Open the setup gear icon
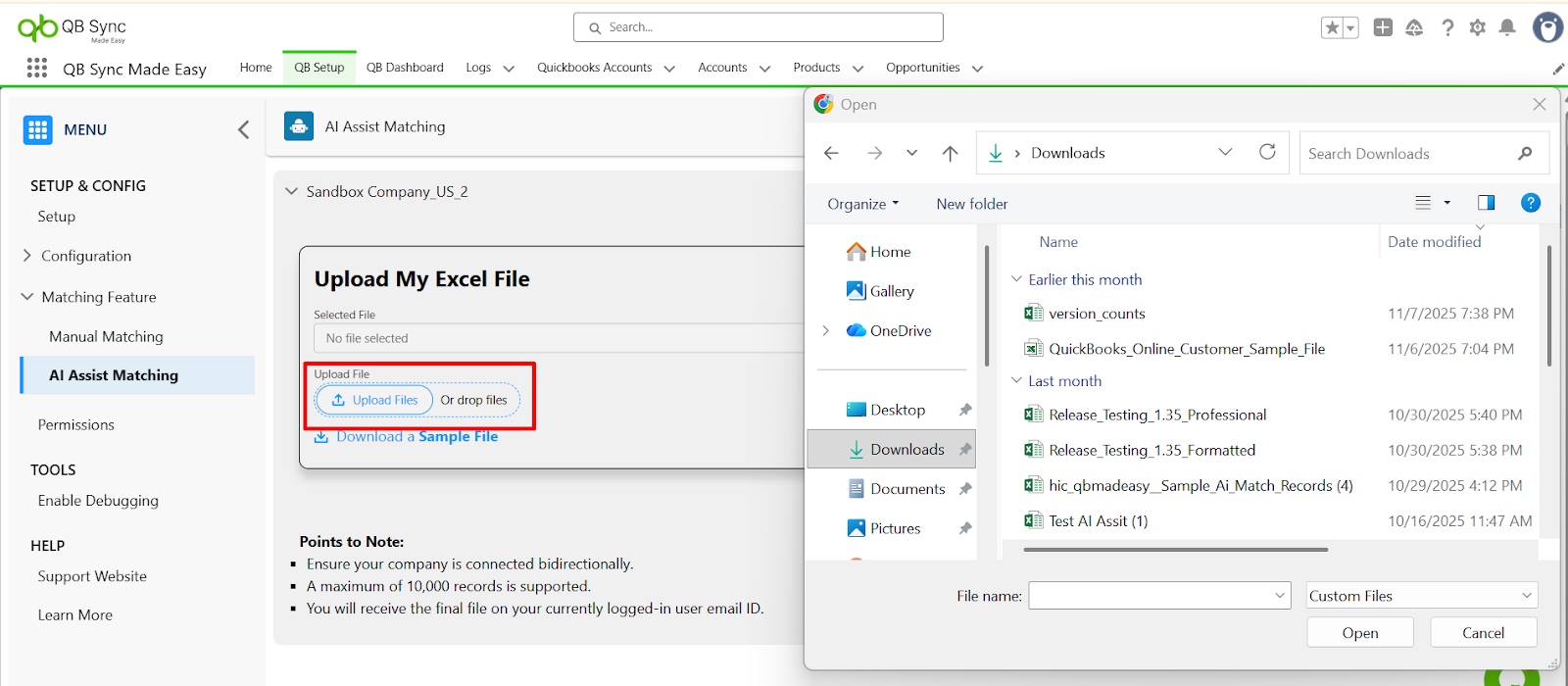This screenshot has height=686, width=1568. (x=1478, y=27)
